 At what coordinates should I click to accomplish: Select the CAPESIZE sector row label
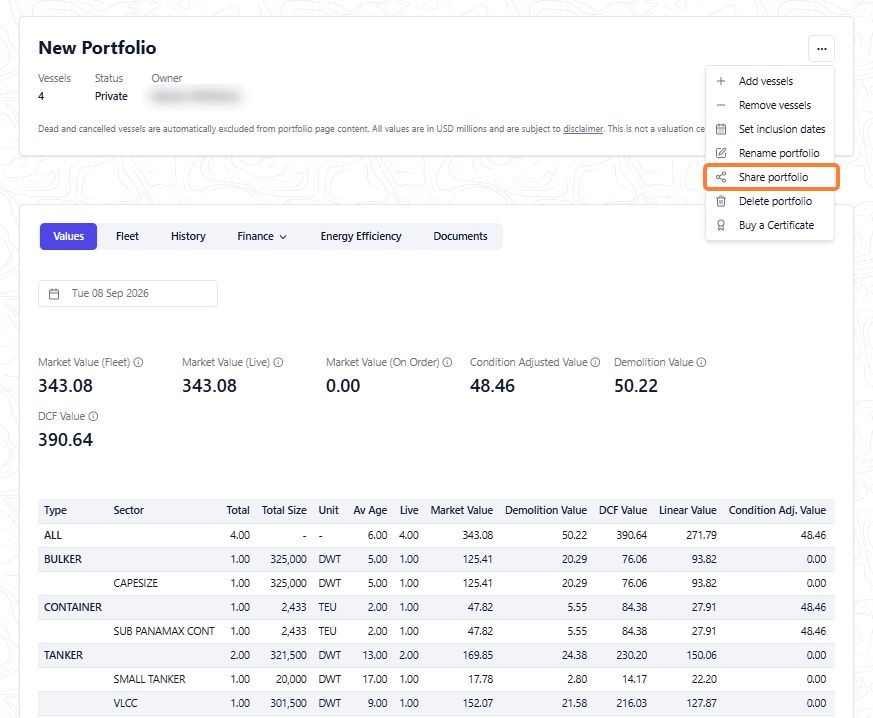pos(136,583)
